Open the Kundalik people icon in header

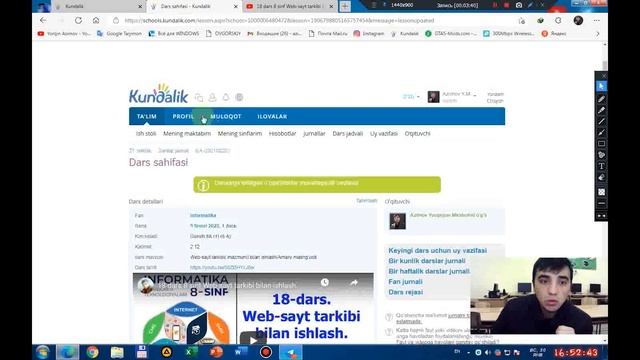(x=212, y=97)
